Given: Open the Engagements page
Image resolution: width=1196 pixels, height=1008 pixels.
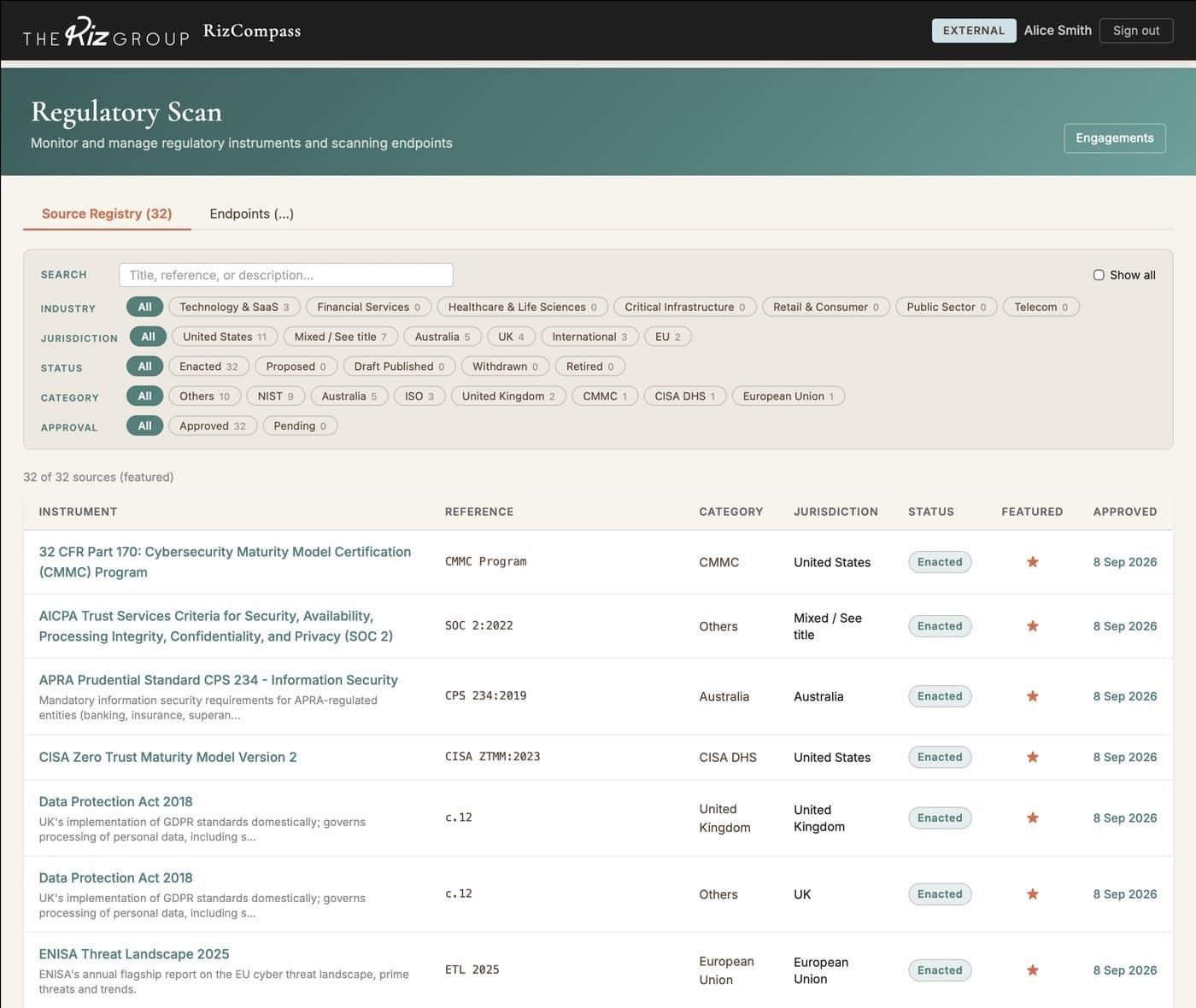Looking at the screenshot, I should (x=1115, y=138).
